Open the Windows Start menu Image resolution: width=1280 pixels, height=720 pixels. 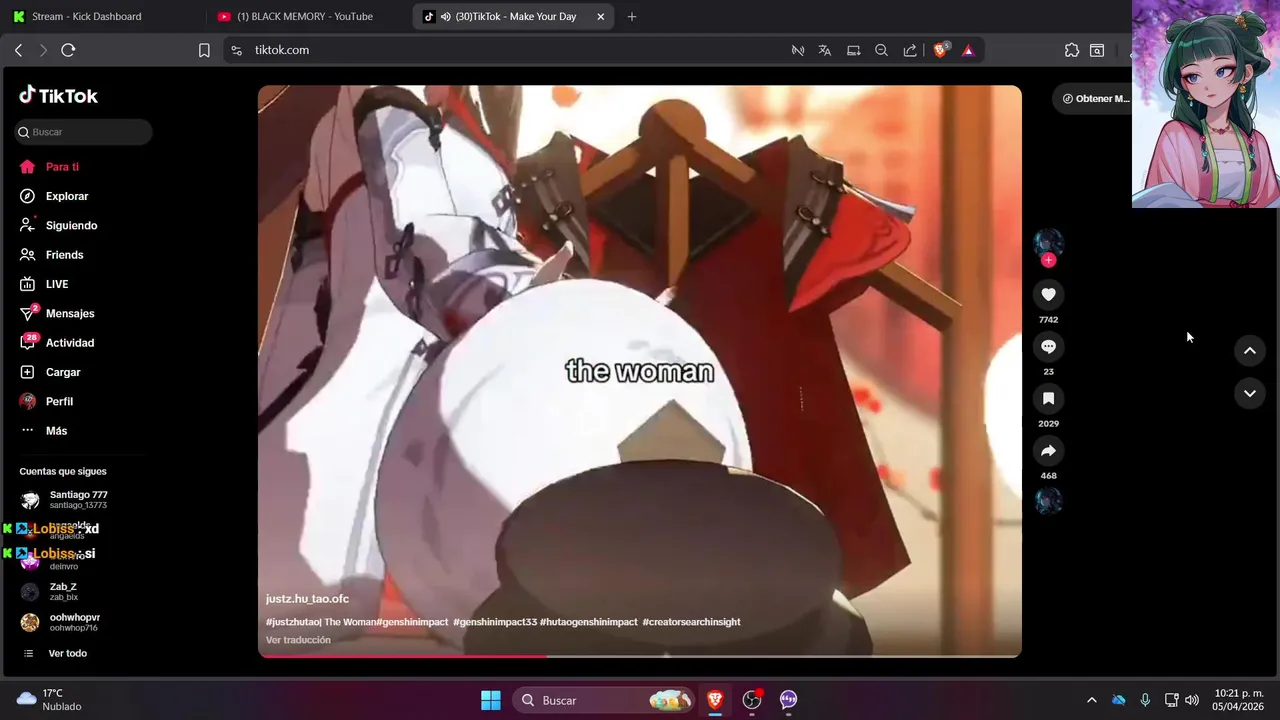click(x=491, y=700)
